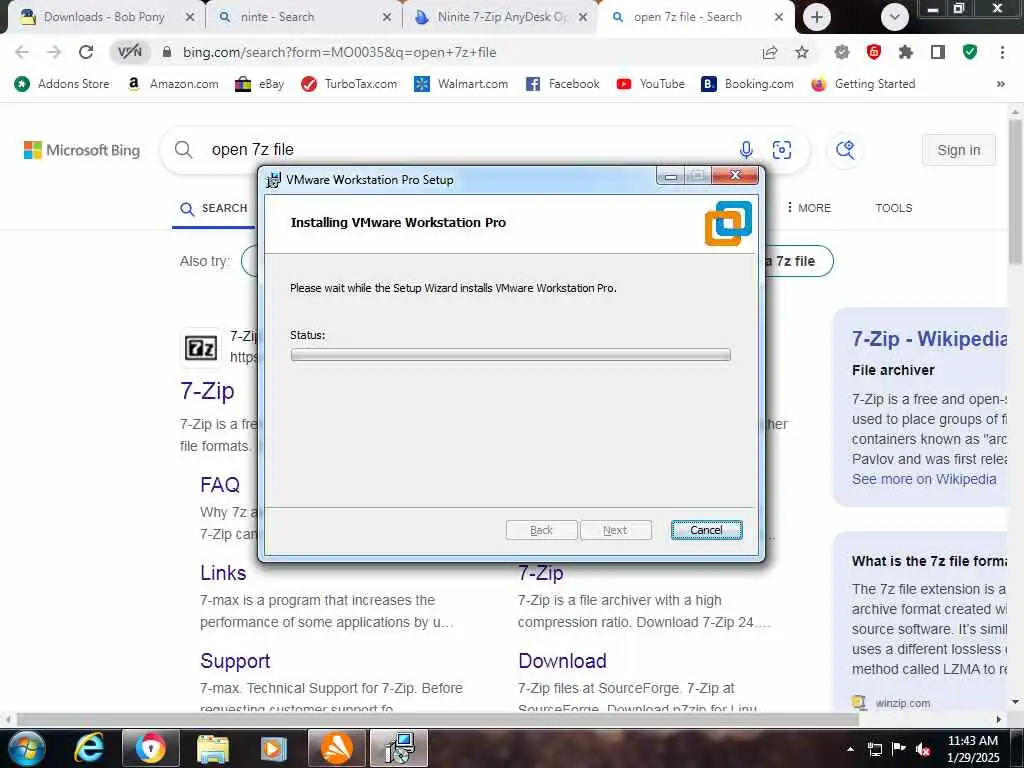The height and width of the screenshot is (768, 1024).
Task: Click Cancel in the VMware setup dialog
Action: tap(706, 530)
